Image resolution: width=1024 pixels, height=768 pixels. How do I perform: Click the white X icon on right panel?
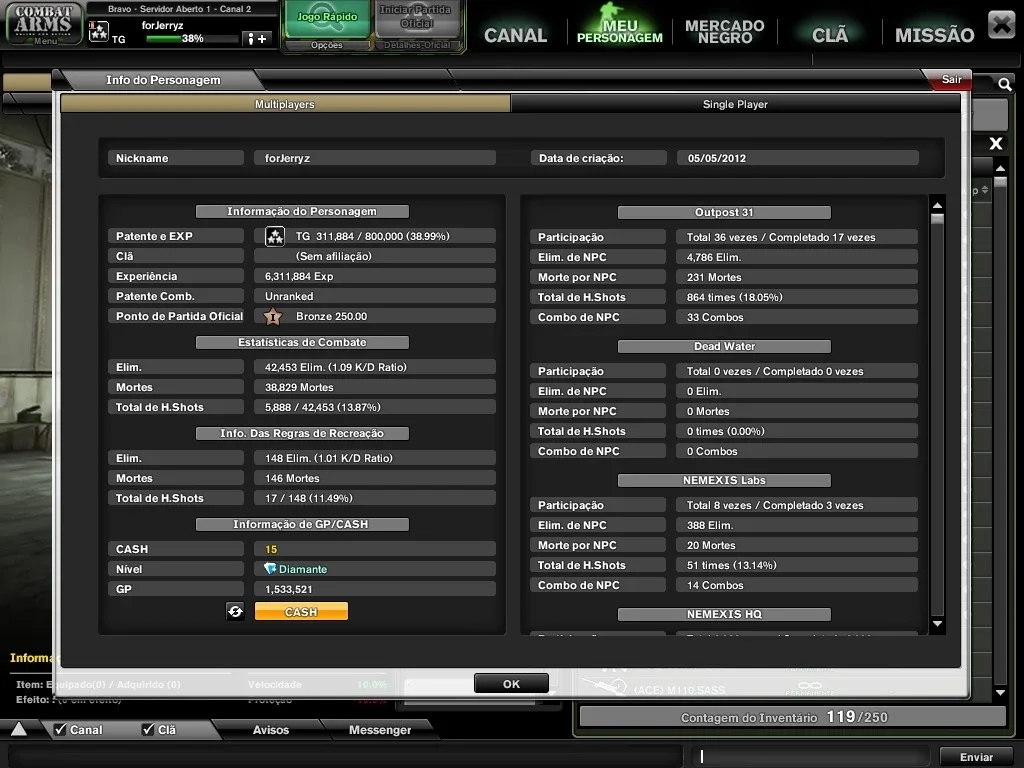click(x=995, y=144)
